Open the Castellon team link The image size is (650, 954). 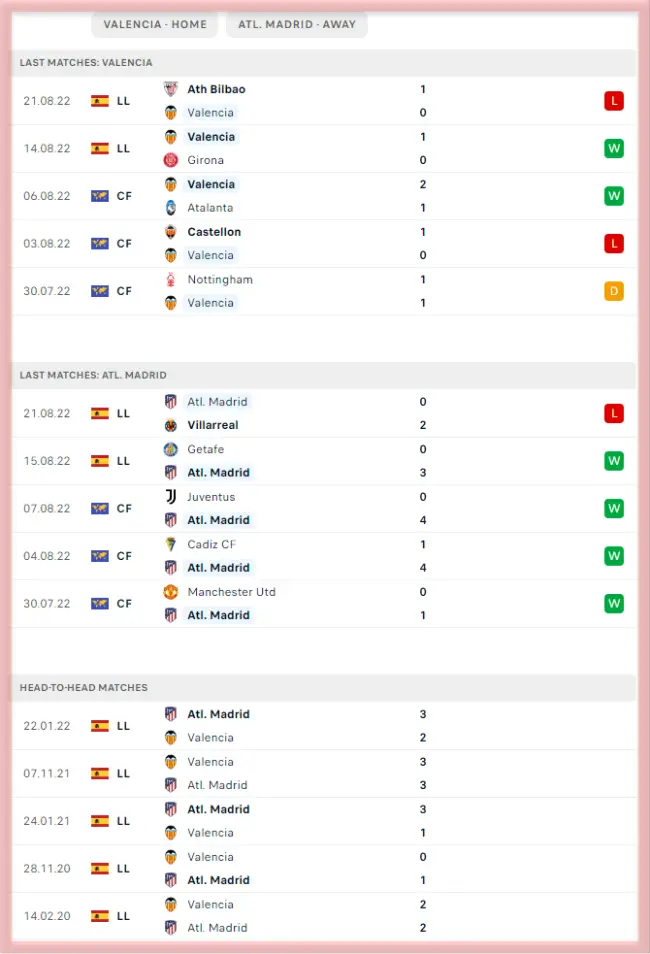(x=214, y=232)
